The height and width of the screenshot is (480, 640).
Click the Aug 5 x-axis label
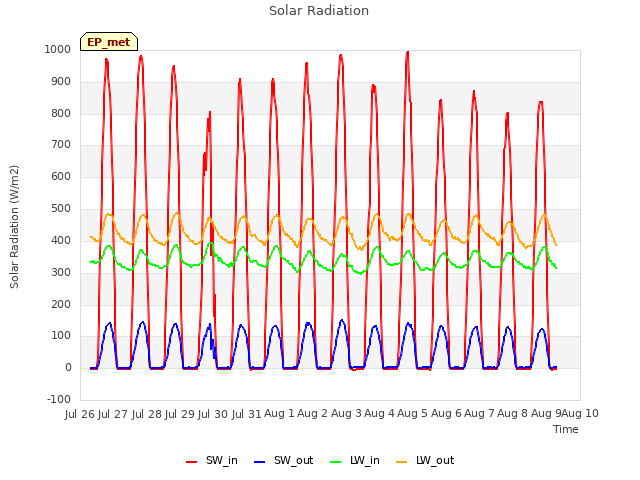point(413,414)
